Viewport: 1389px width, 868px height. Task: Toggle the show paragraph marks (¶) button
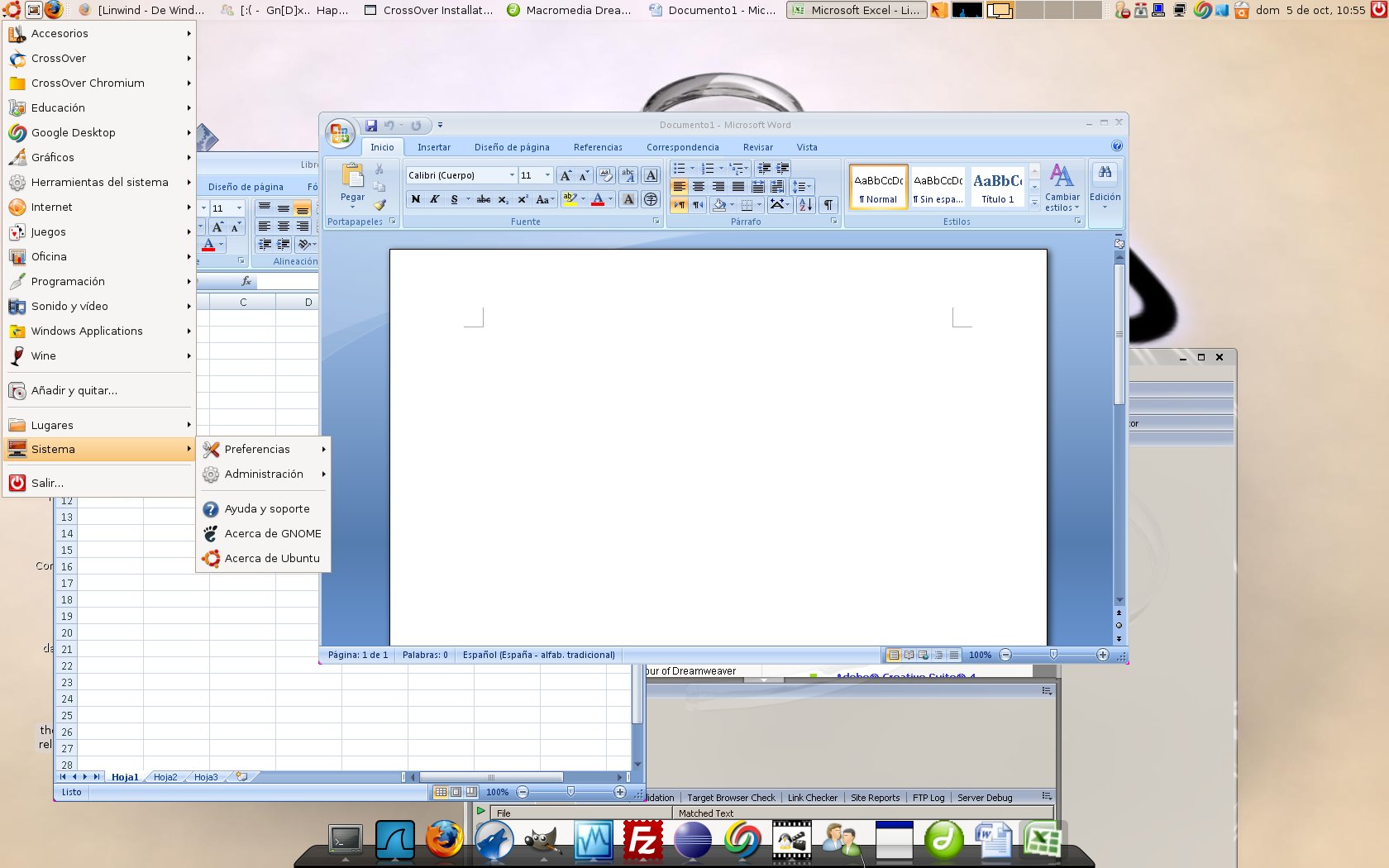tap(828, 204)
